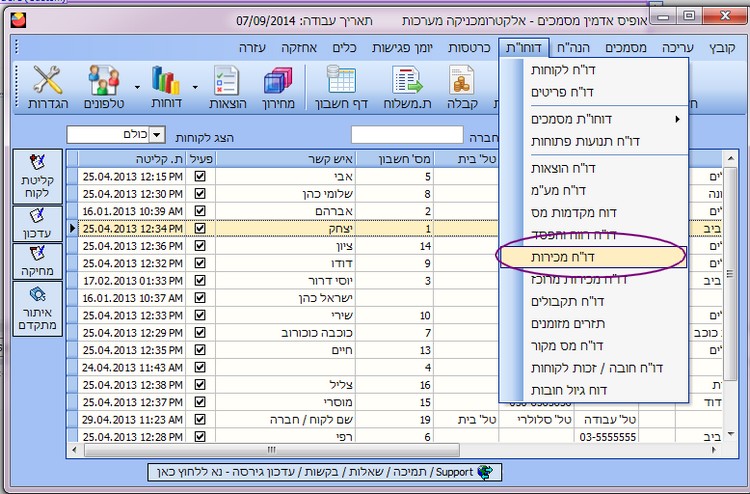Screen dimensions: 750x494
Task: Open the עזרה help menu
Action: tap(253, 48)
